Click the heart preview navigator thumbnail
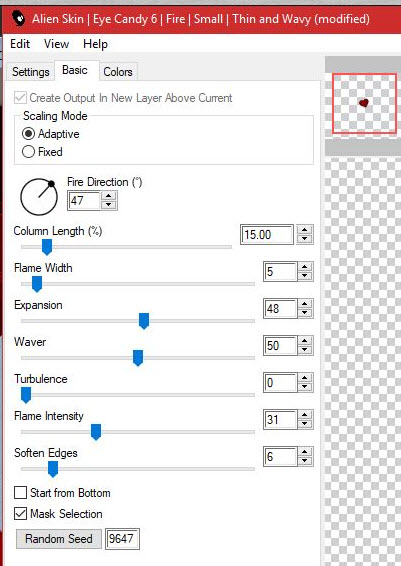The image size is (401, 566). click(364, 103)
